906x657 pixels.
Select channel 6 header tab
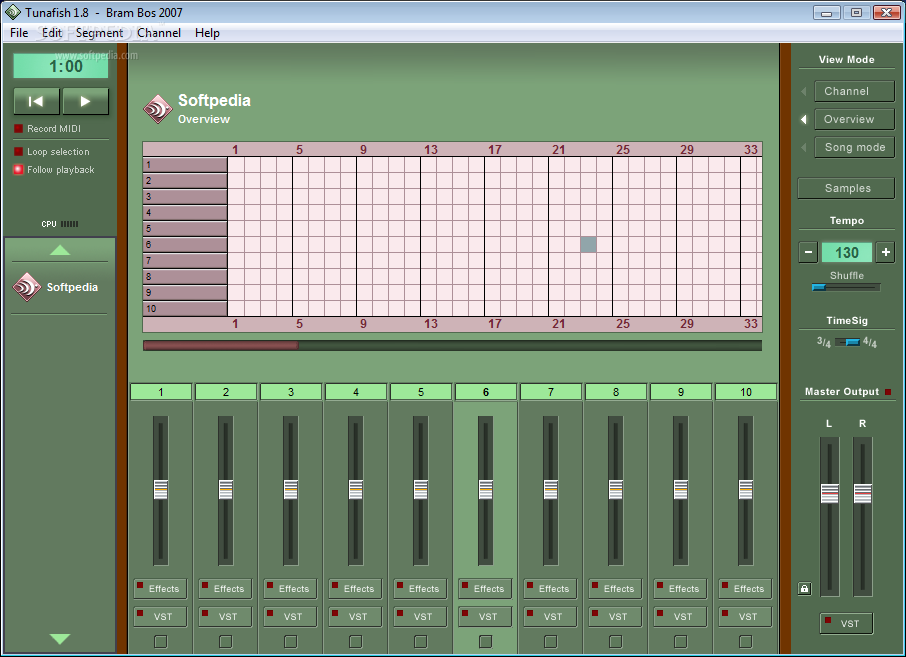pos(485,392)
